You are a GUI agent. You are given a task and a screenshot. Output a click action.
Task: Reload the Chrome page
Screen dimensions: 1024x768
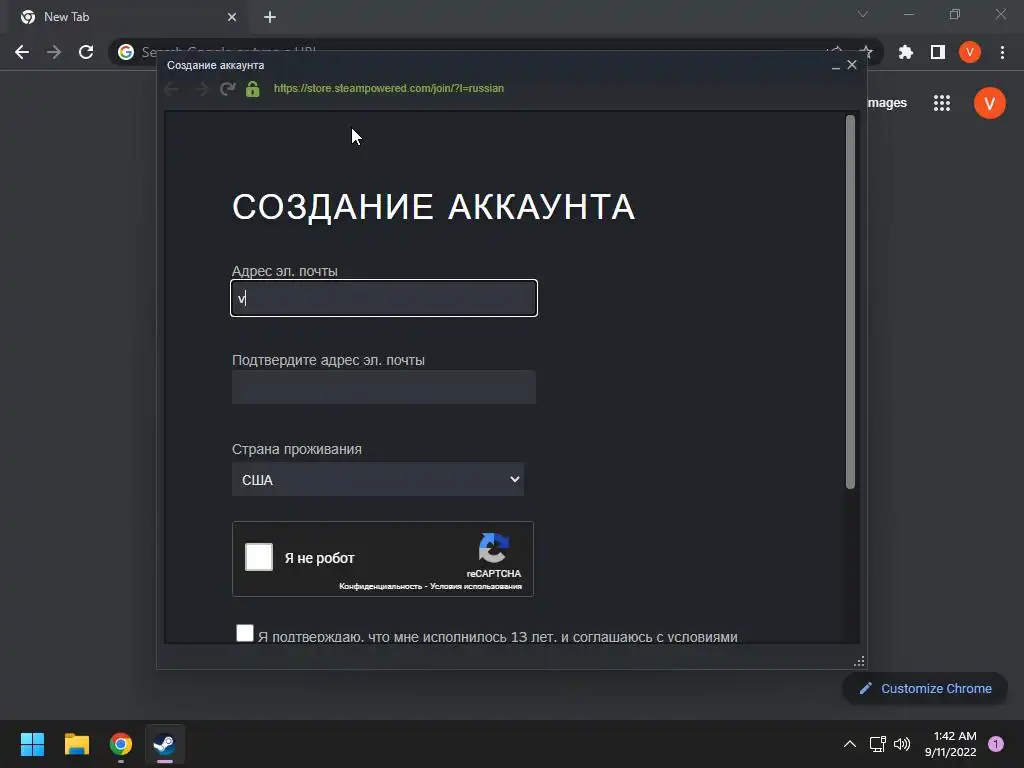(86, 52)
